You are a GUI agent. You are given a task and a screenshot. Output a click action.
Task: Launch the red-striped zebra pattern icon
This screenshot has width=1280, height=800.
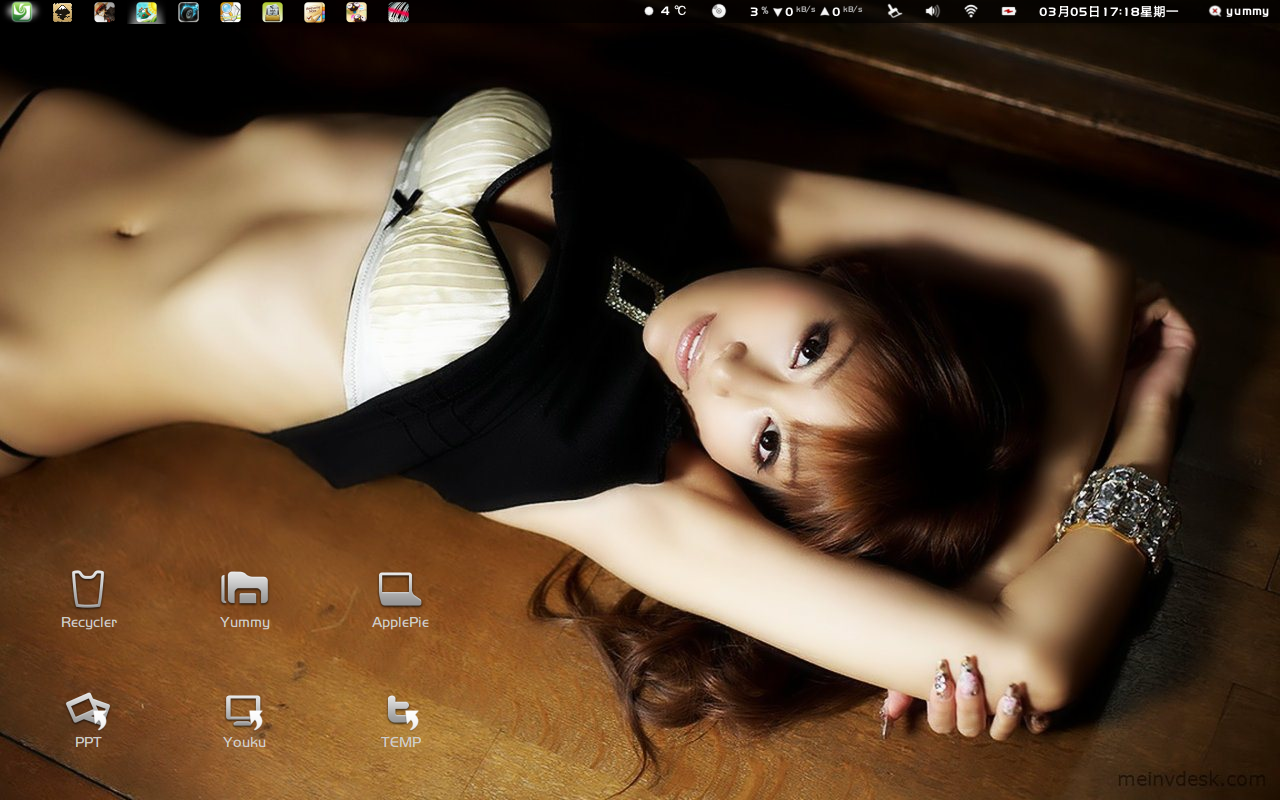point(398,12)
